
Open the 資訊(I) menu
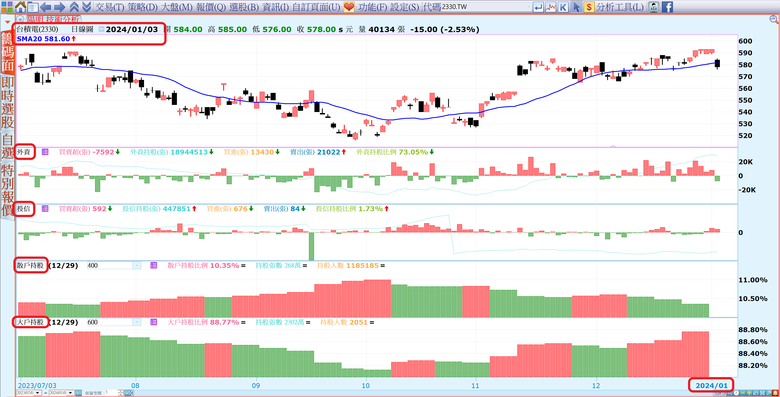[275, 7]
